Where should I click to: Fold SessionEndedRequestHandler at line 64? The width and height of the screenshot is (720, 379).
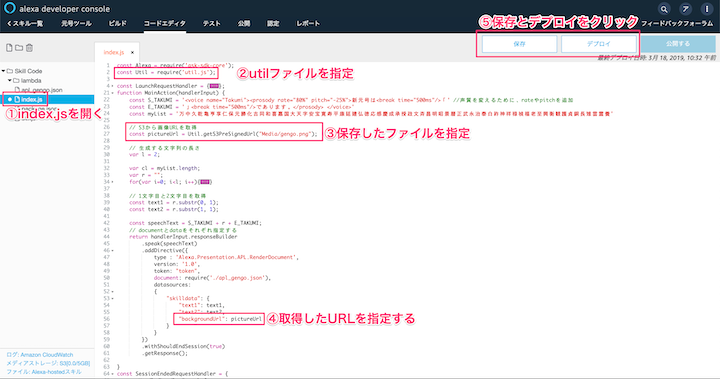pyautogui.click(x=112, y=374)
